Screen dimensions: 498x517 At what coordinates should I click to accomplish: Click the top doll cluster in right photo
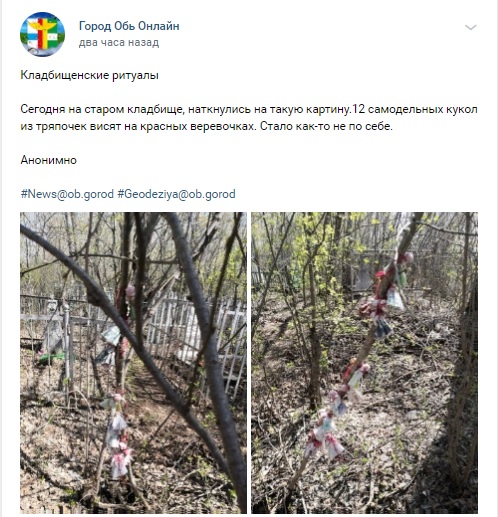pos(387,293)
